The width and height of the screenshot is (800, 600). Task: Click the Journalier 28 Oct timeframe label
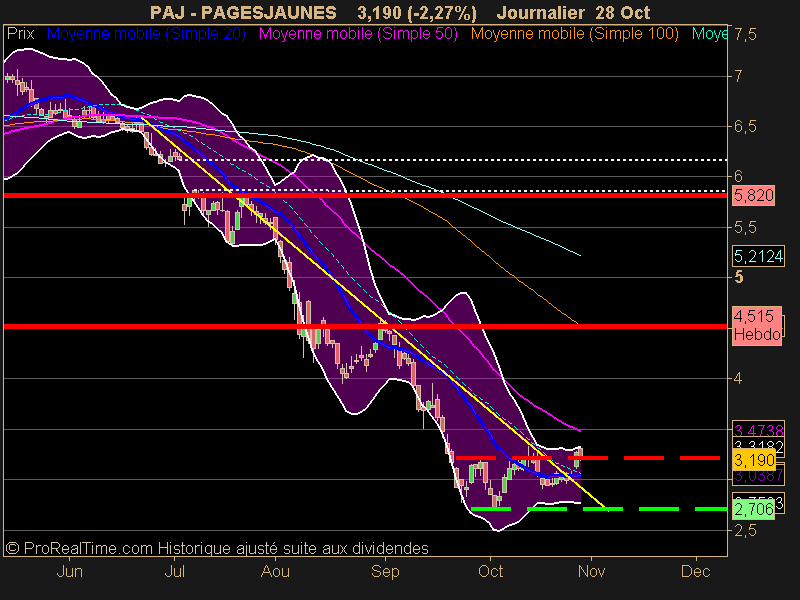tap(573, 13)
